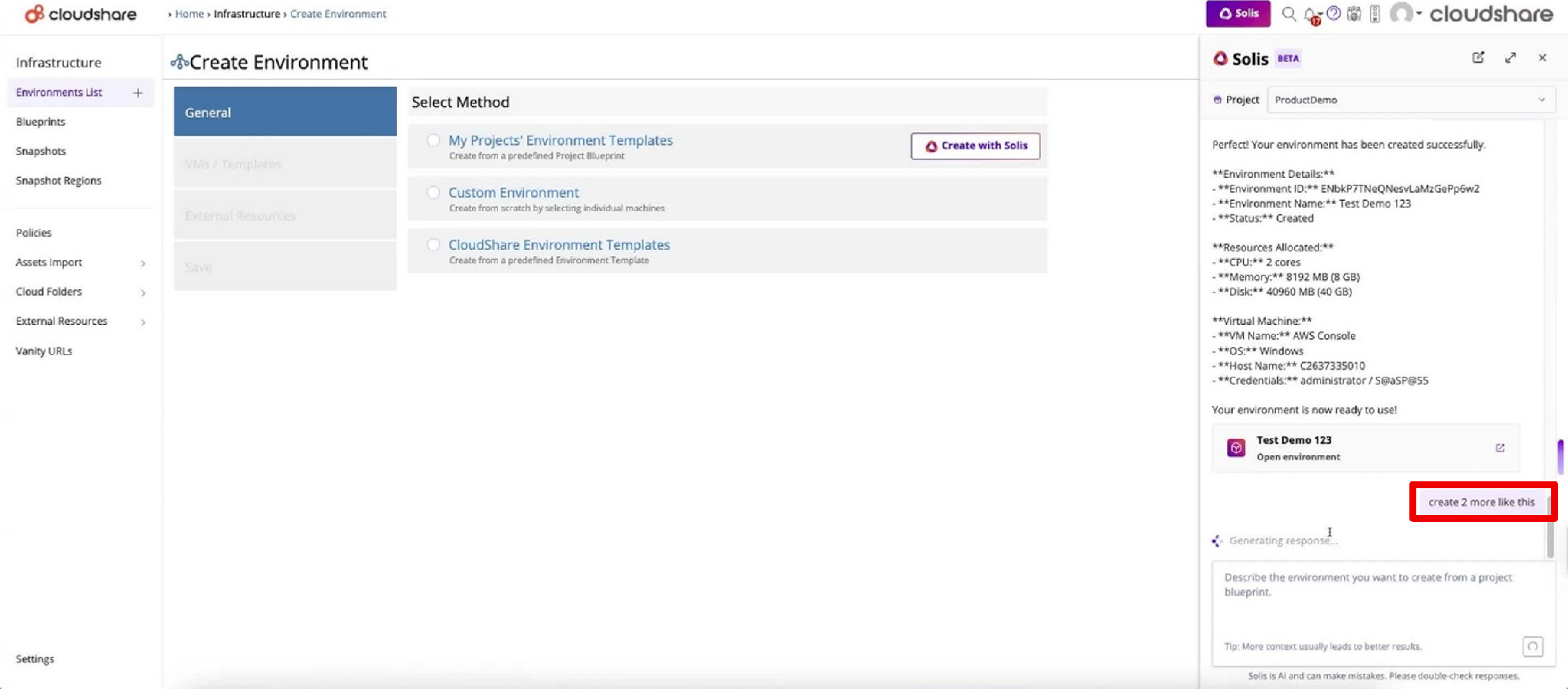Image resolution: width=1568 pixels, height=689 pixels.
Task: Click the Custom Environment heading link
Action: tap(513, 192)
